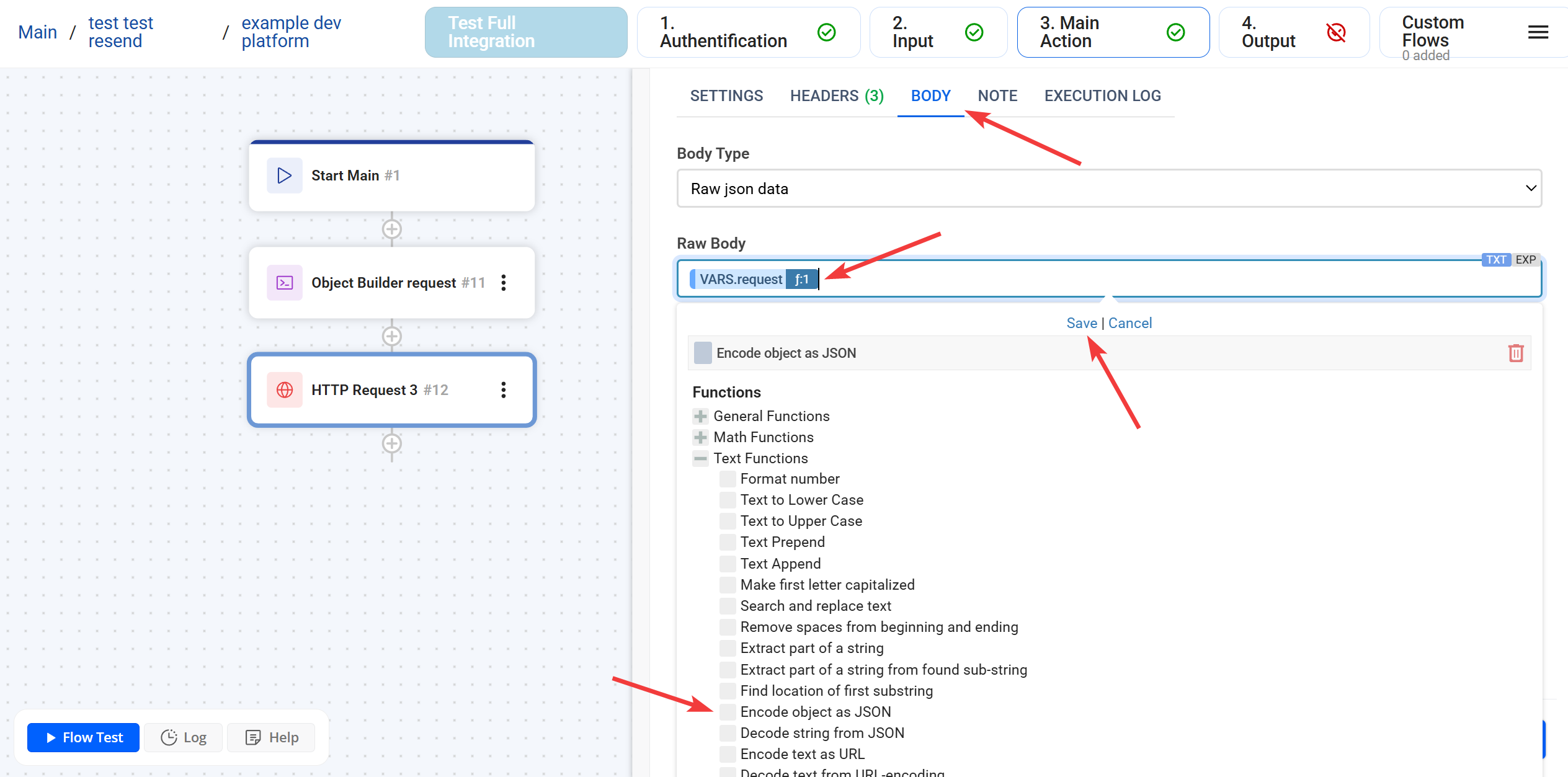This screenshot has width=1568, height=777.
Task: Switch to the HEADERS tab
Action: [x=836, y=96]
